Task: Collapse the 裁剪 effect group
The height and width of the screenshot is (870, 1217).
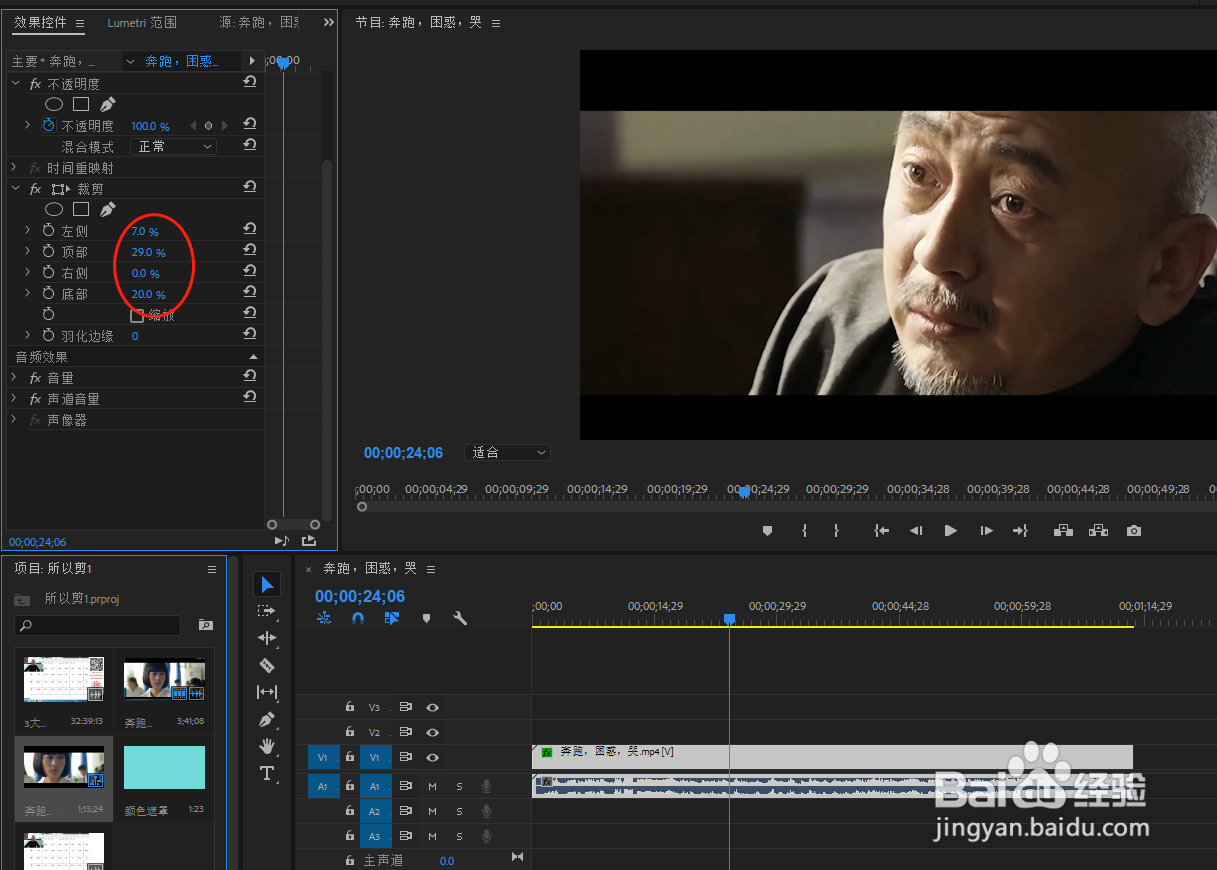Action: pos(16,188)
